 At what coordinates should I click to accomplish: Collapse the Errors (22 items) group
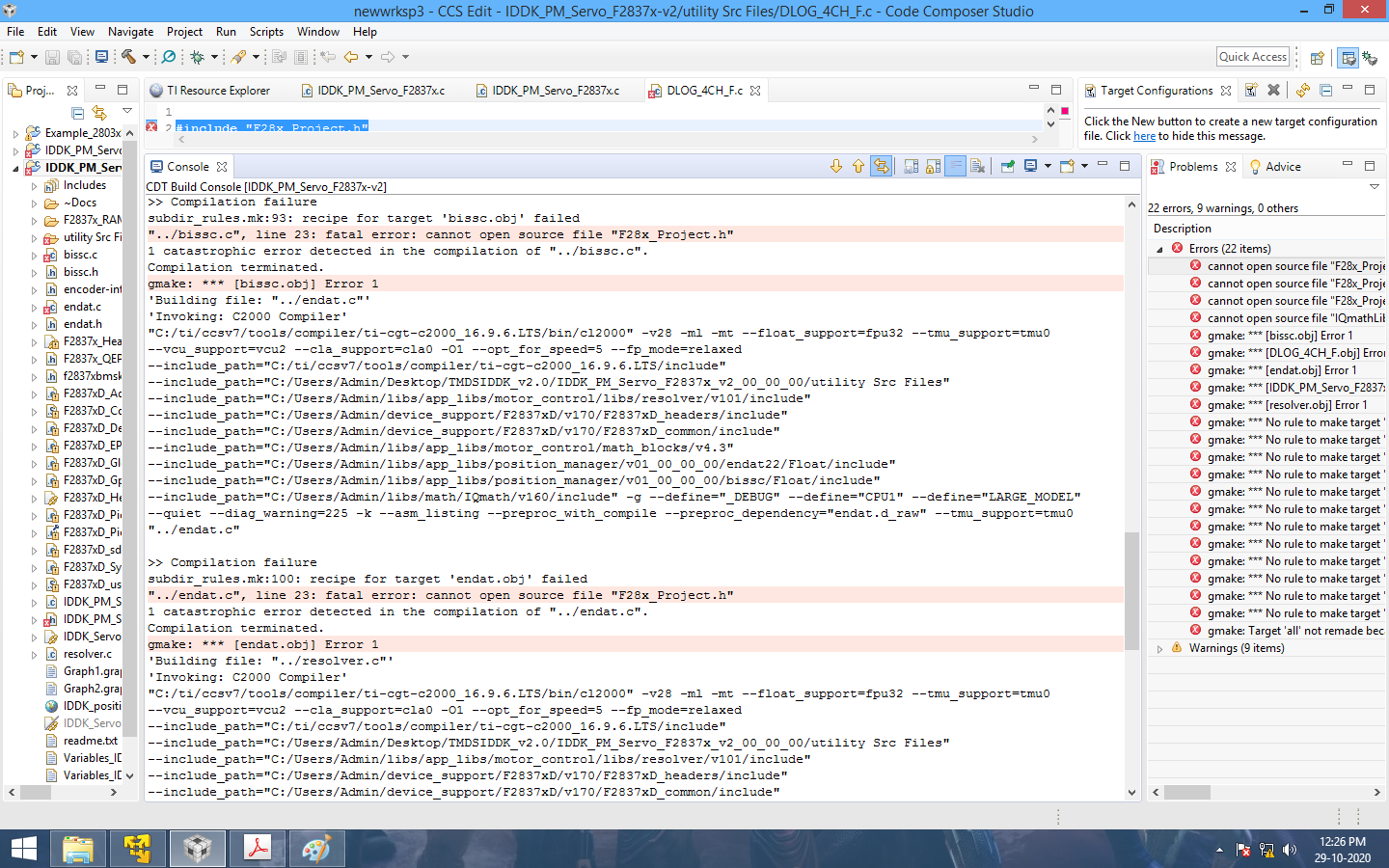tap(1160, 248)
